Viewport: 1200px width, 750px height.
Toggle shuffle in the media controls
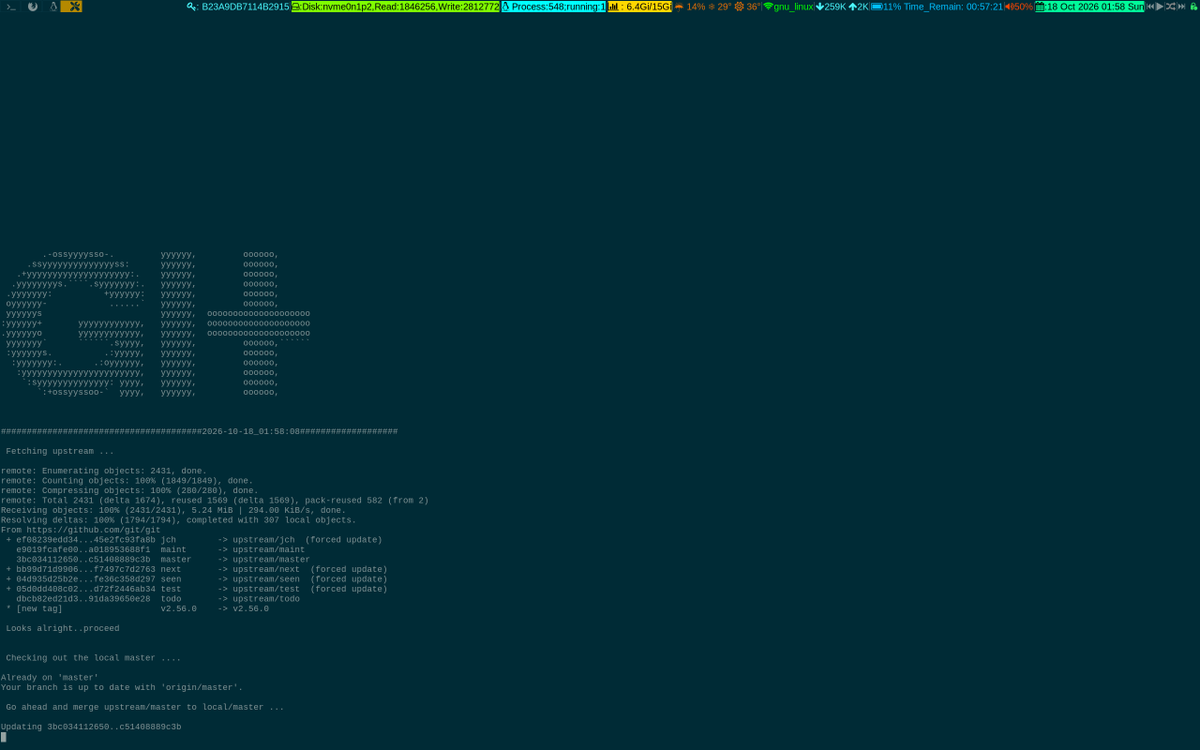1171,6
